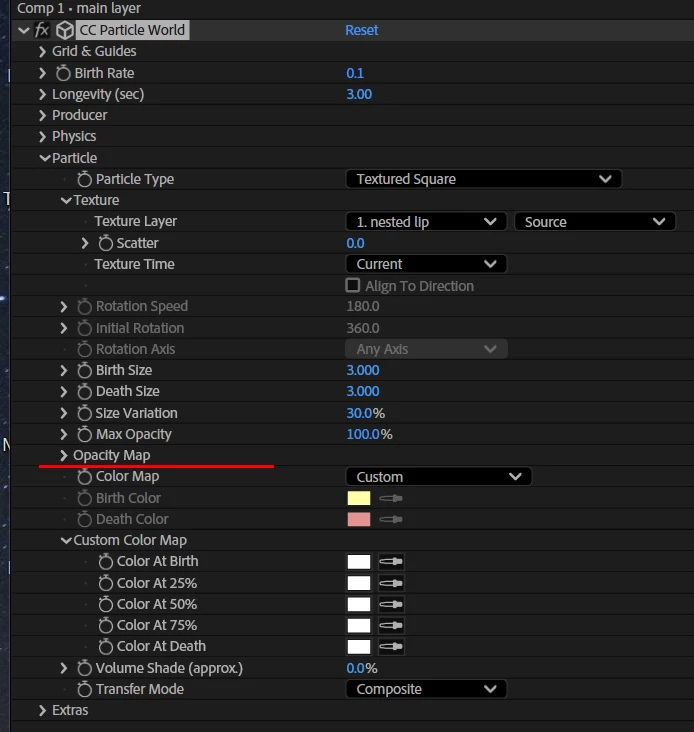Image resolution: width=694 pixels, height=732 pixels.
Task: Click the Death Size value 3.000
Action: [x=363, y=391]
